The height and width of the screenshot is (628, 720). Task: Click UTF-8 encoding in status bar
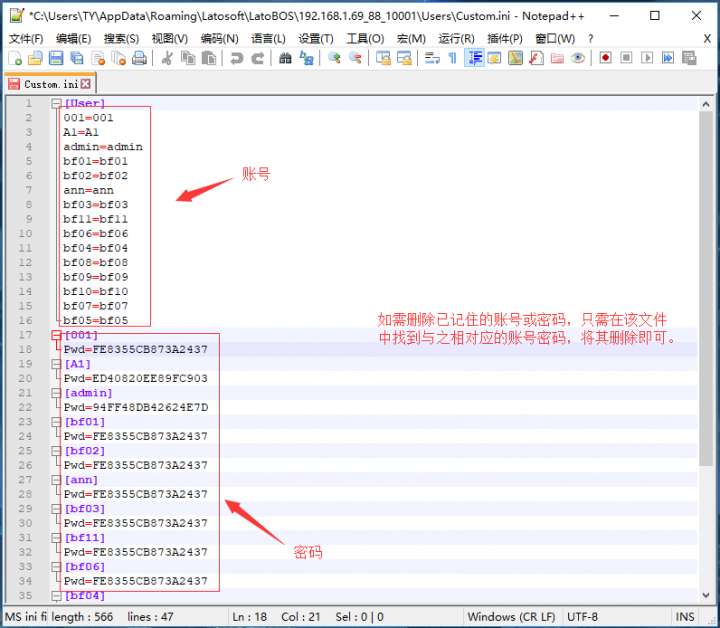point(582,617)
